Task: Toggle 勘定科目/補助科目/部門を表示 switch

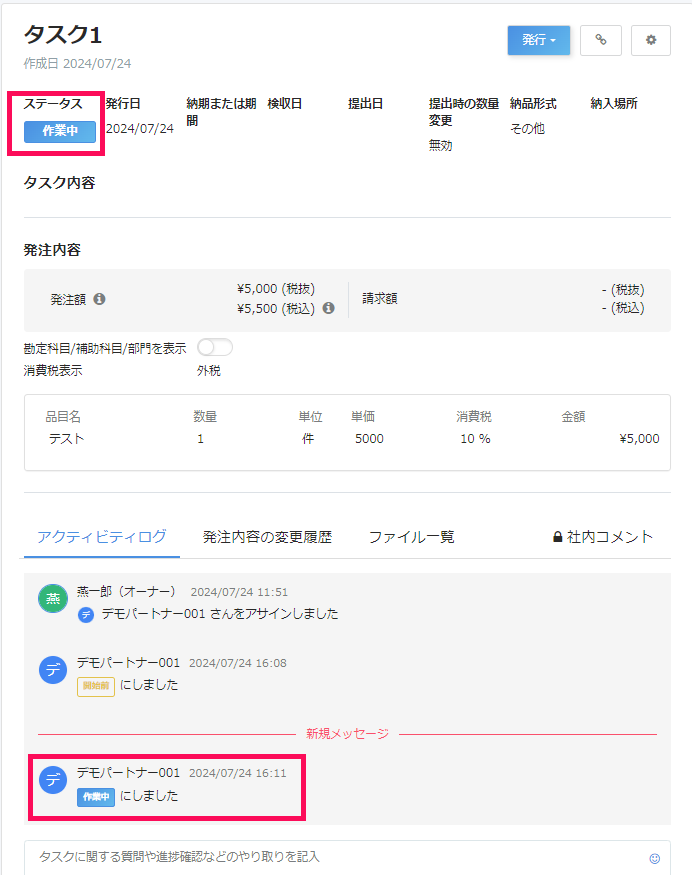Action: [x=215, y=347]
